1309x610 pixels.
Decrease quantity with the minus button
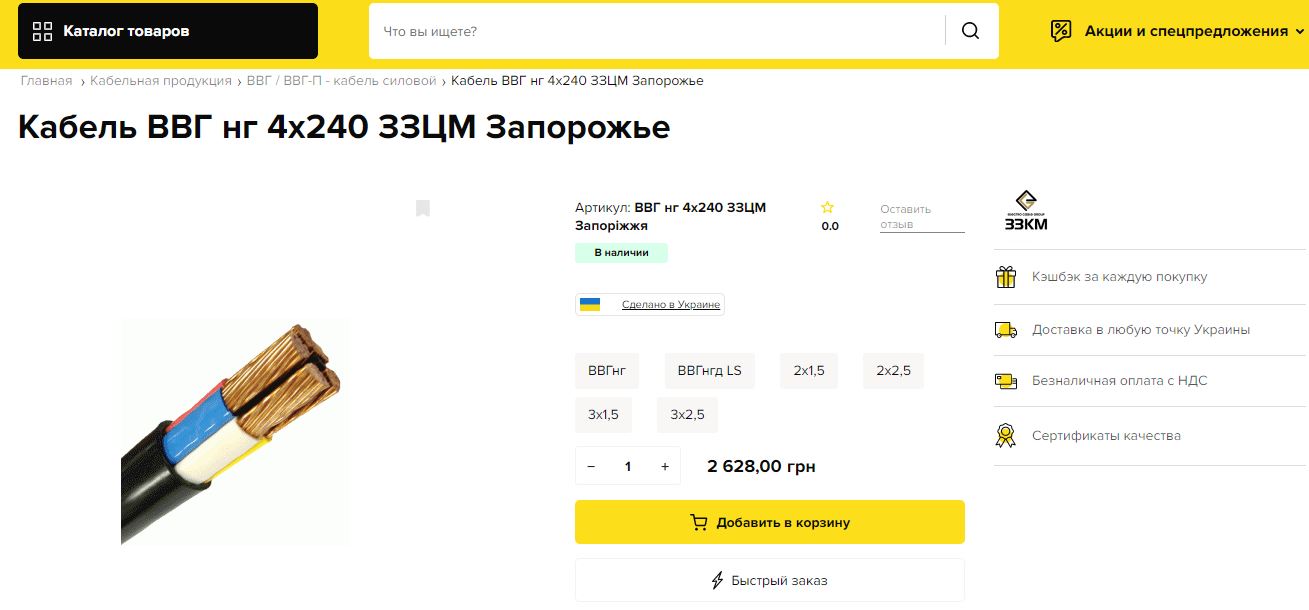[x=591, y=467]
